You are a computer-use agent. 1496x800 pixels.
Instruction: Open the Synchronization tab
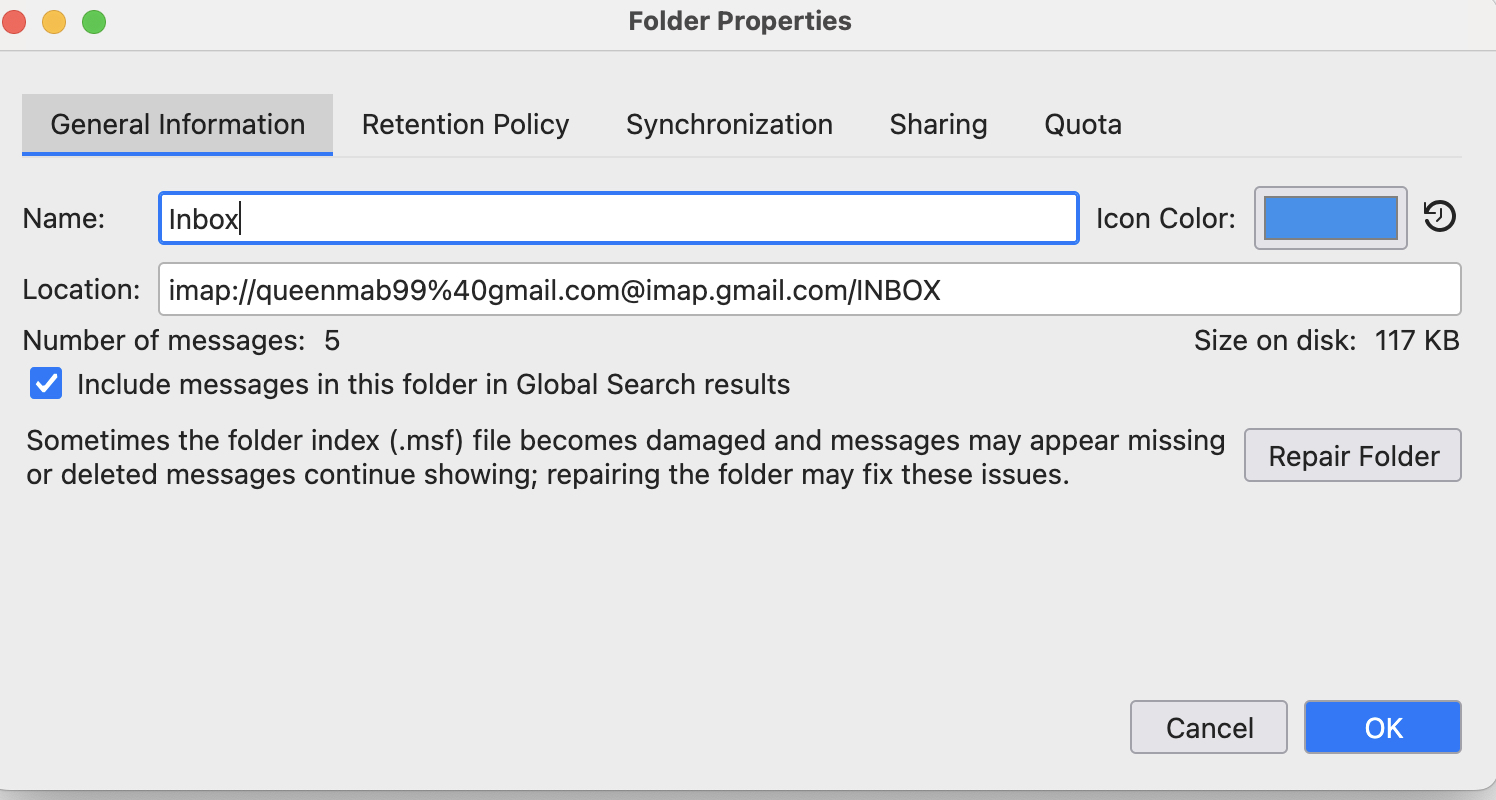coord(729,125)
